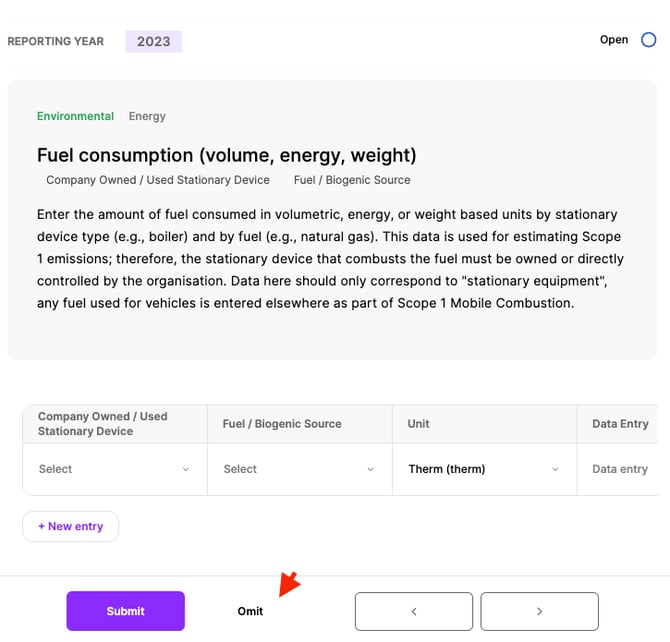Image resolution: width=670 pixels, height=642 pixels.
Task: Go to the next question arrow
Action: point(539,611)
